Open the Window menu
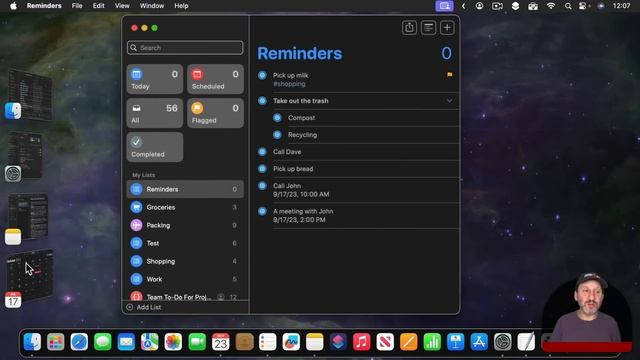The image size is (640, 360). (x=152, y=6)
